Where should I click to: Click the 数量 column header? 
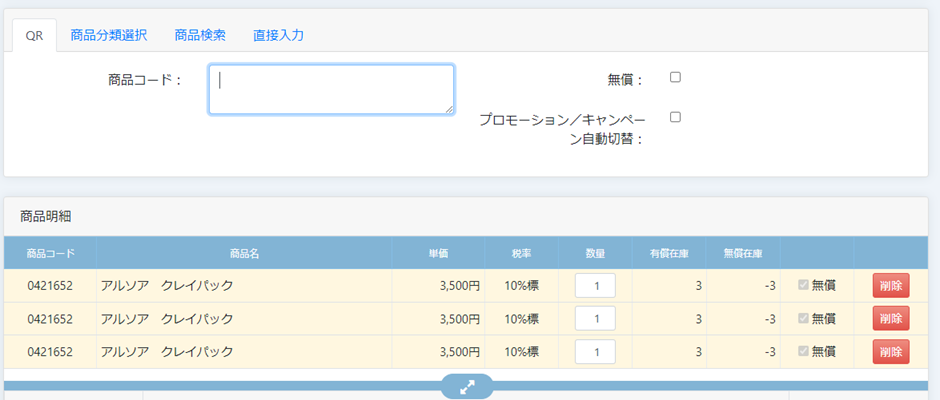[595, 253]
